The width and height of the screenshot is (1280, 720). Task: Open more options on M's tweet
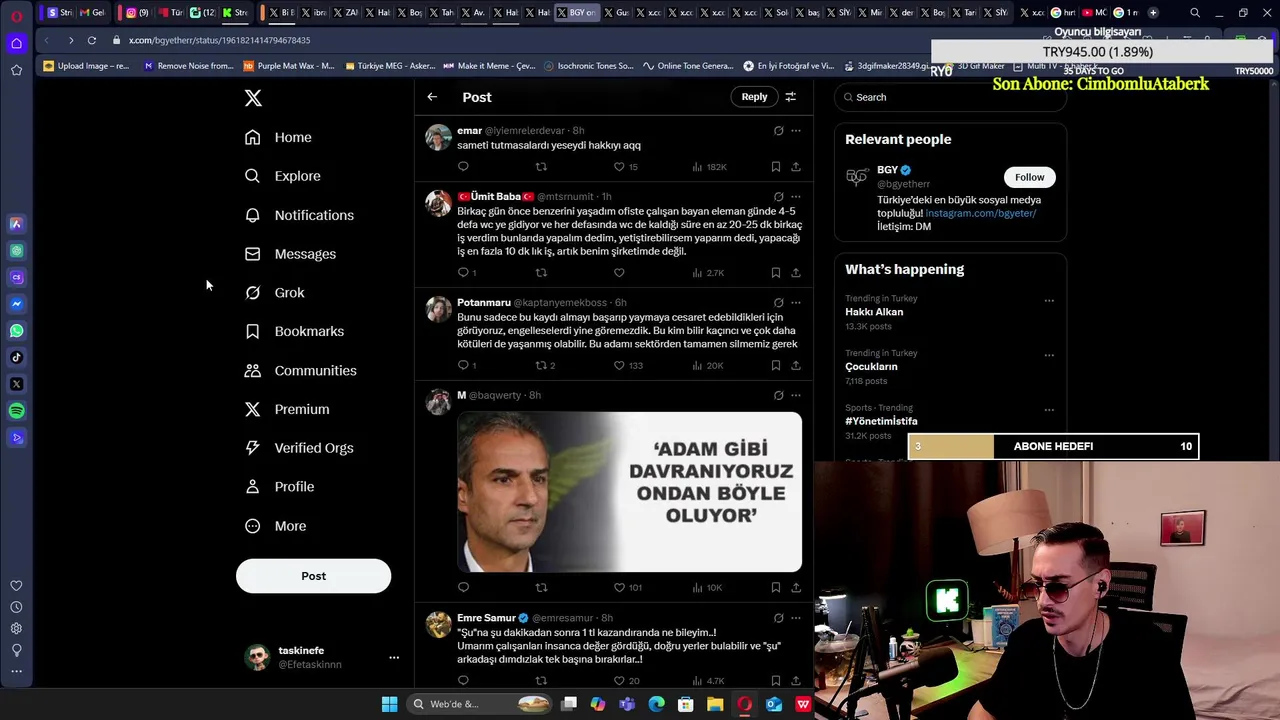click(x=796, y=395)
